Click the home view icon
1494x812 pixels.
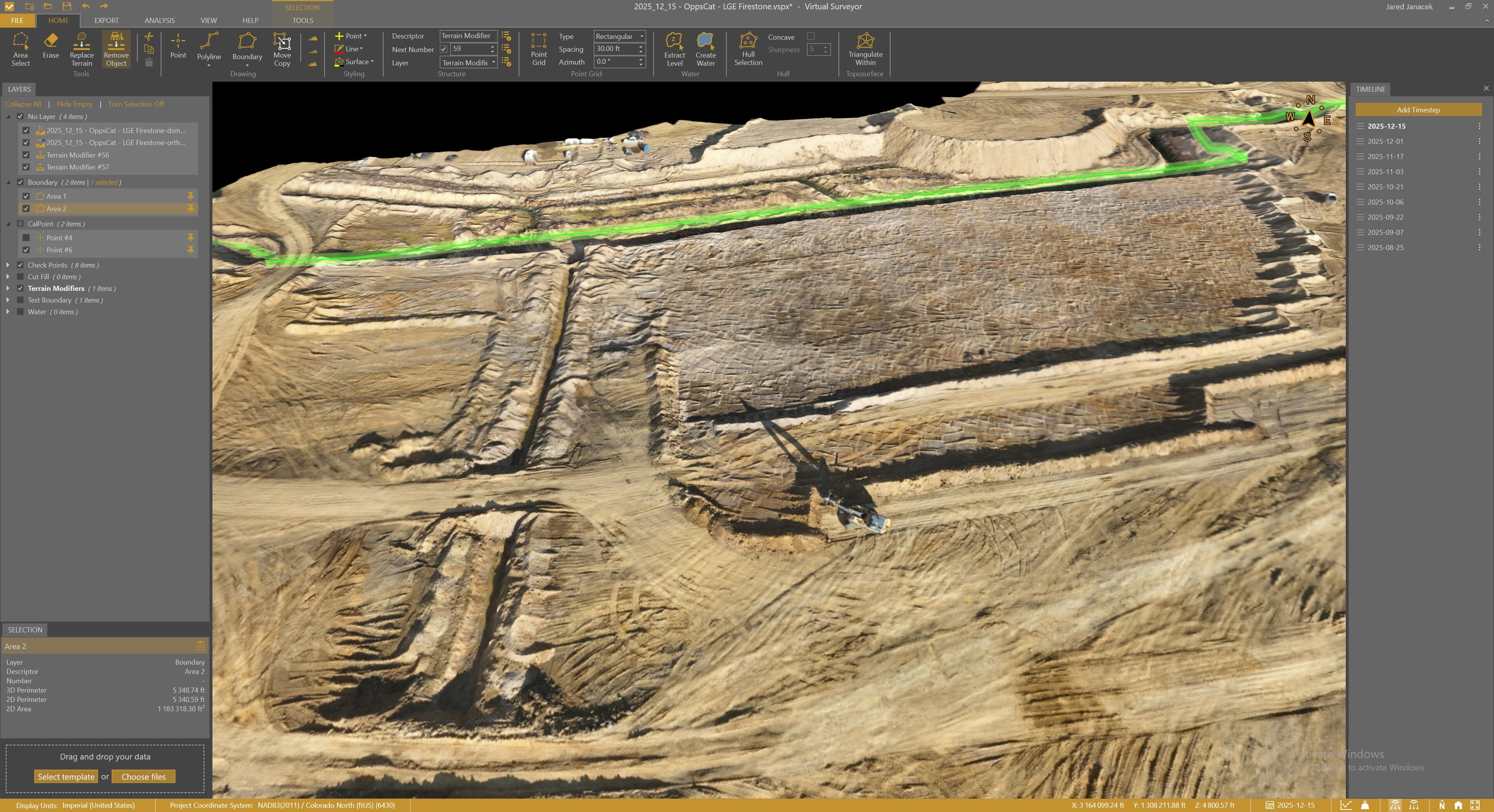(x=1458, y=805)
